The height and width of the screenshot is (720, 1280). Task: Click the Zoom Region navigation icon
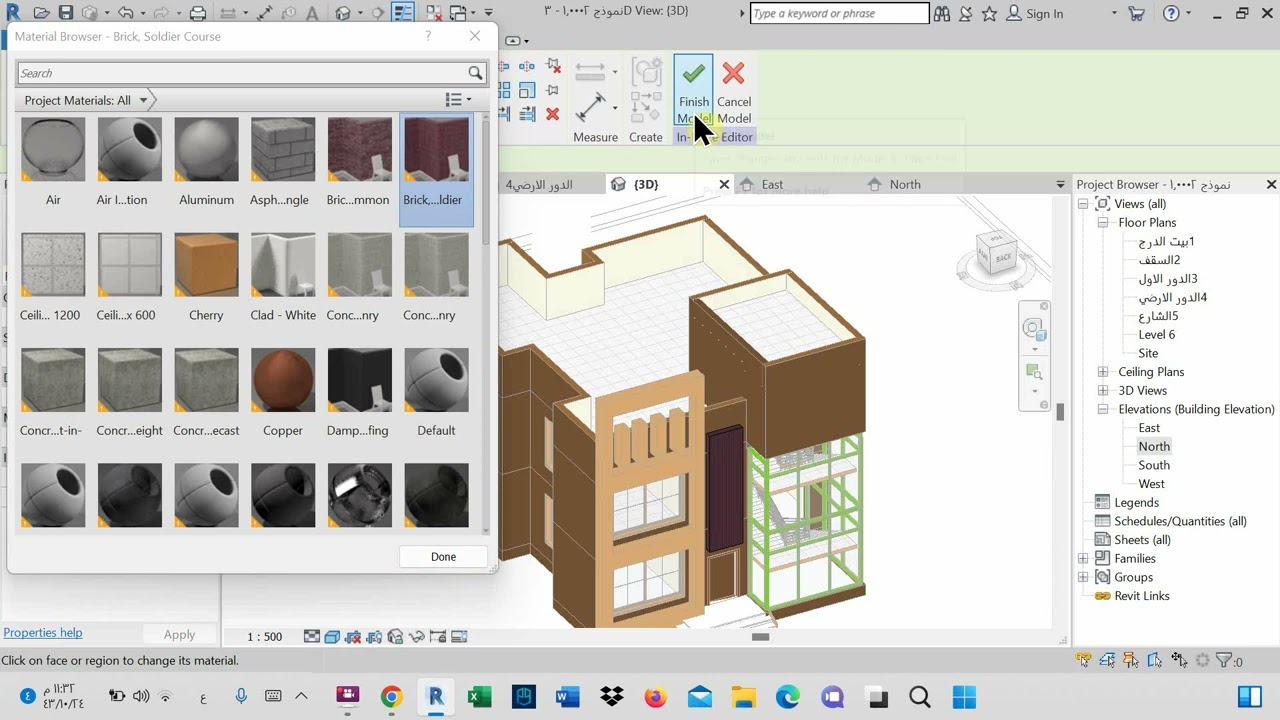coord(1034,373)
